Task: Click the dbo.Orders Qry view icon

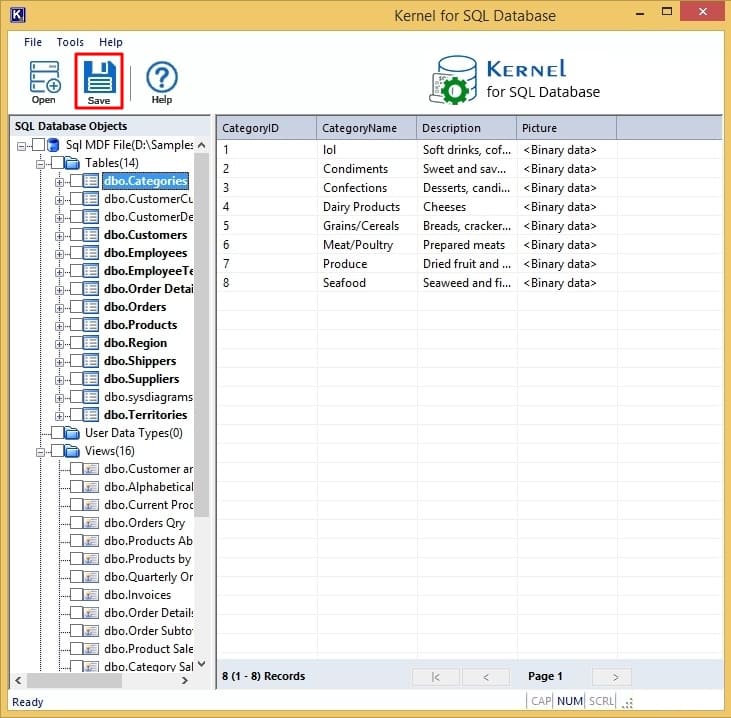Action: (91, 523)
